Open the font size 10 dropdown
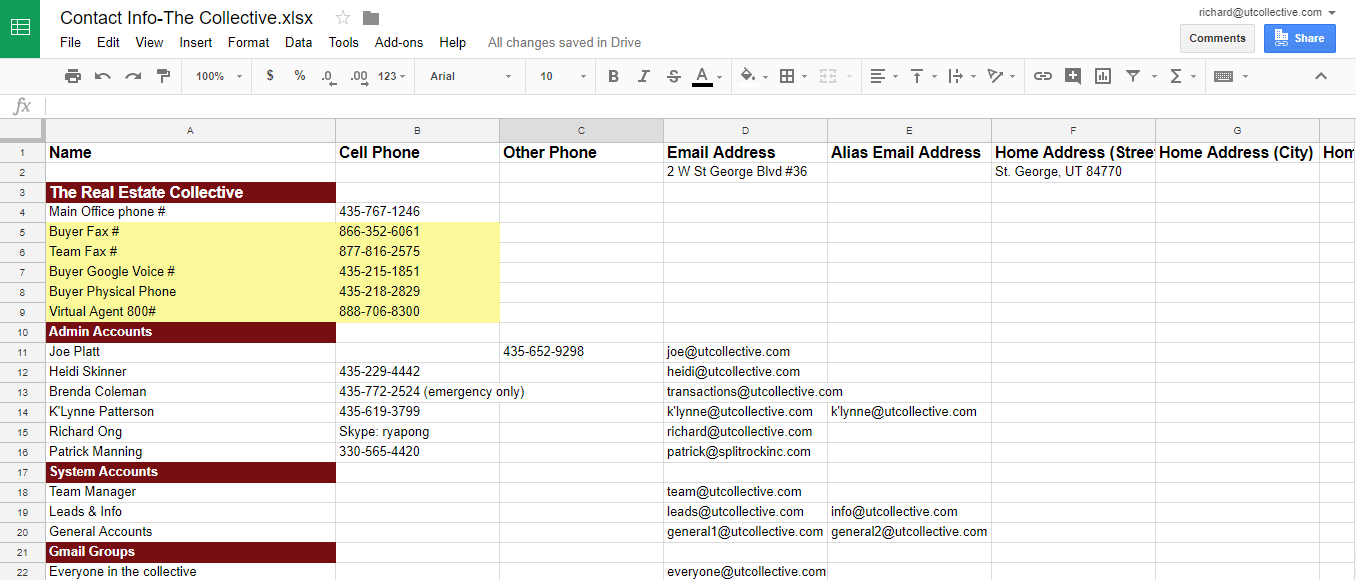1356x580 pixels. pos(563,76)
